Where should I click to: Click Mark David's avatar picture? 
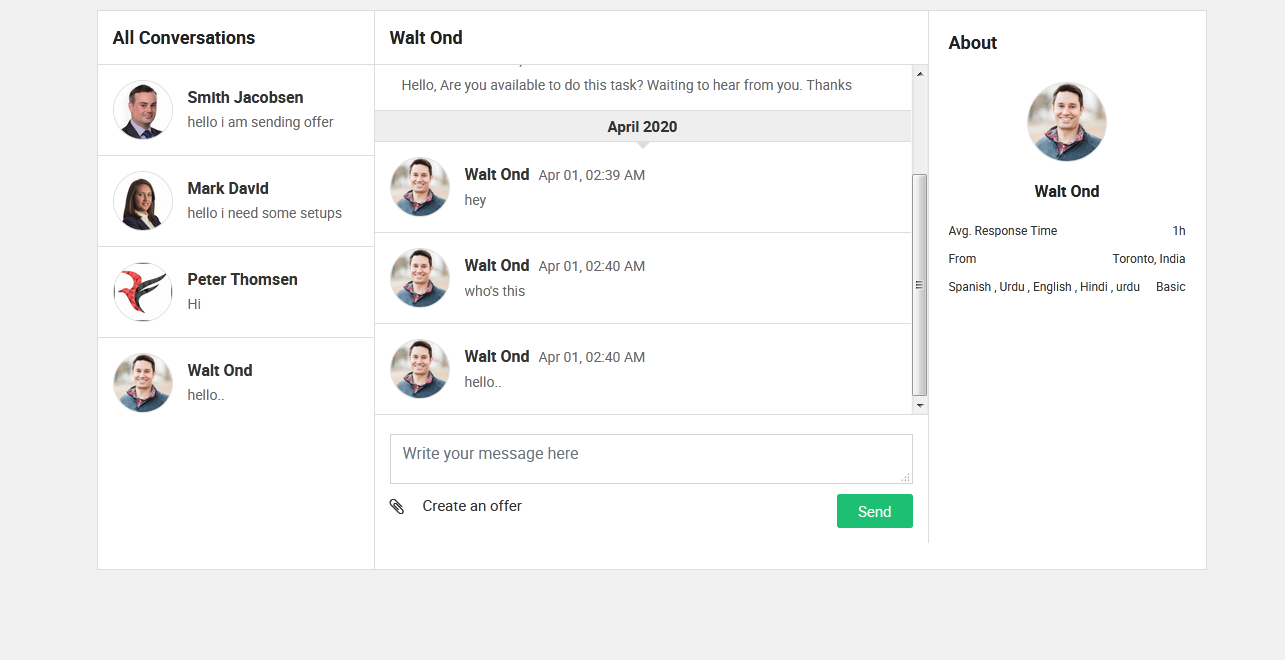[143, 201]
